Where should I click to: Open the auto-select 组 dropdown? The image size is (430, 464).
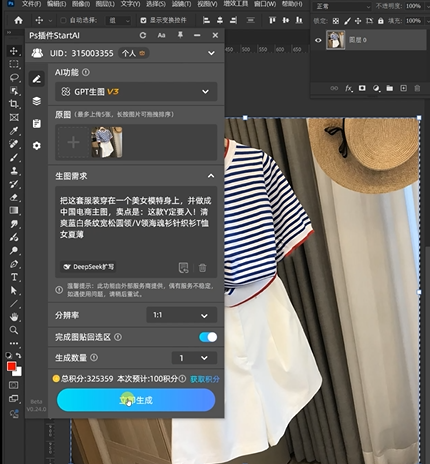118,21
